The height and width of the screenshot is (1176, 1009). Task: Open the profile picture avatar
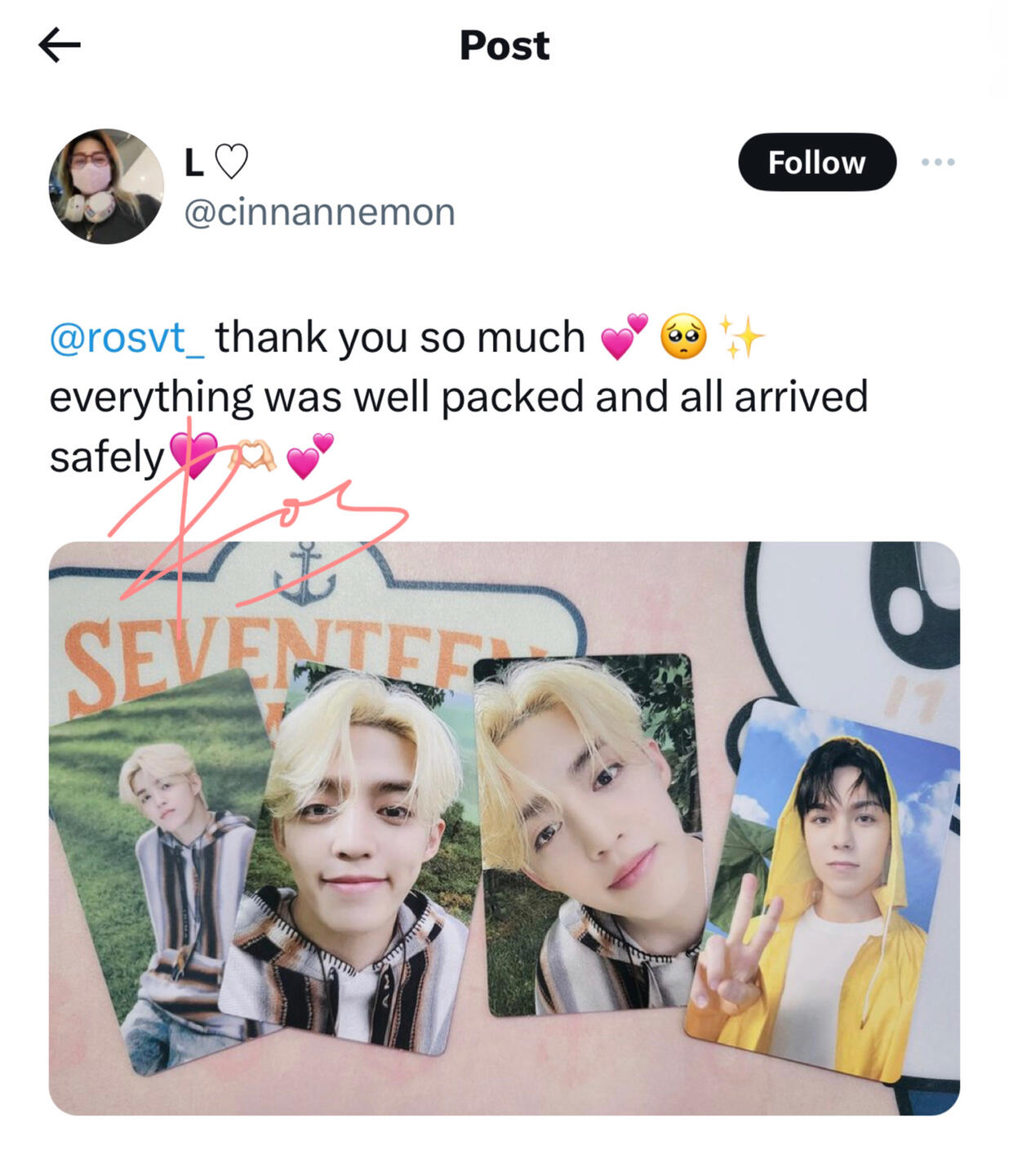106,186
